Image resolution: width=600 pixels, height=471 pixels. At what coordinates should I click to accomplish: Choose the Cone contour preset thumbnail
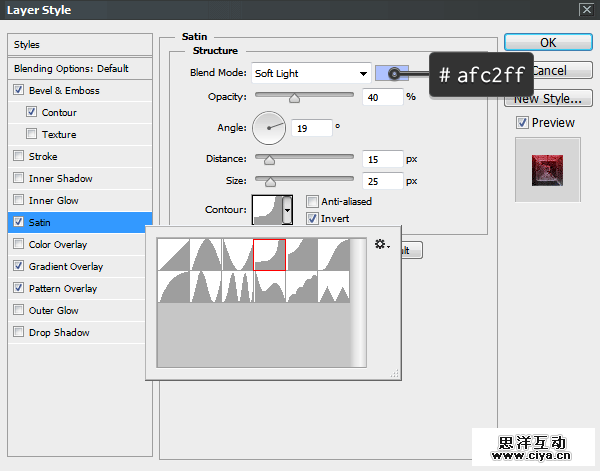coord(206,254)
